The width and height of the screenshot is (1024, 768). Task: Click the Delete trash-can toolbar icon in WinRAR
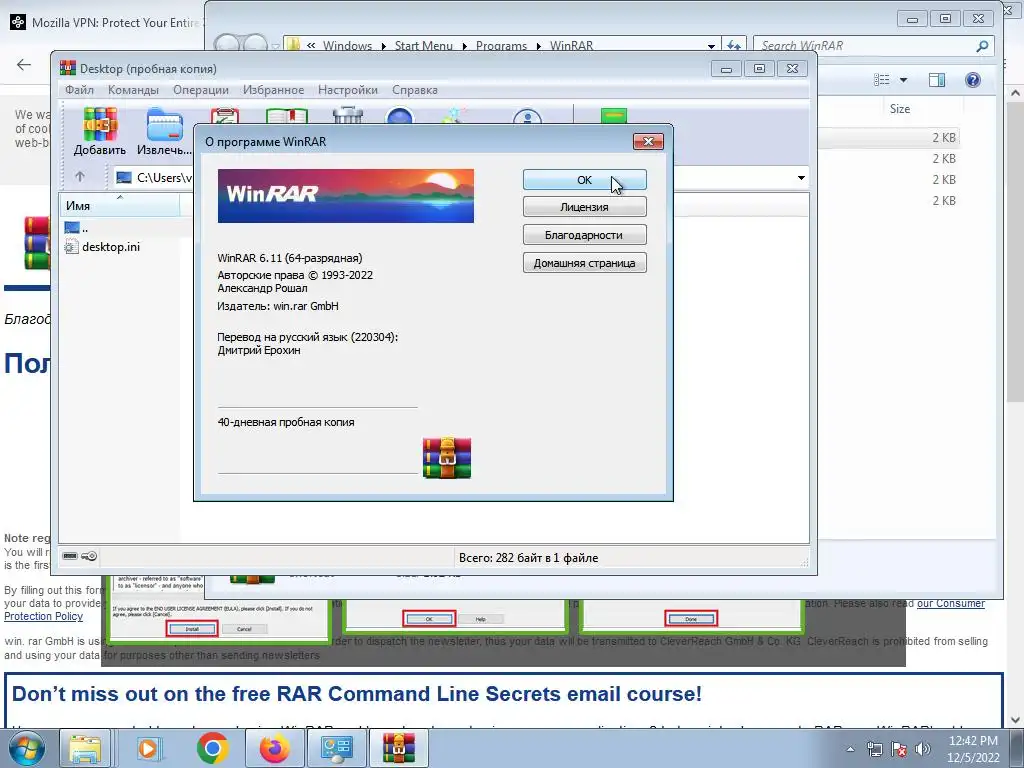pyautogui.click(x=347, y=116)
